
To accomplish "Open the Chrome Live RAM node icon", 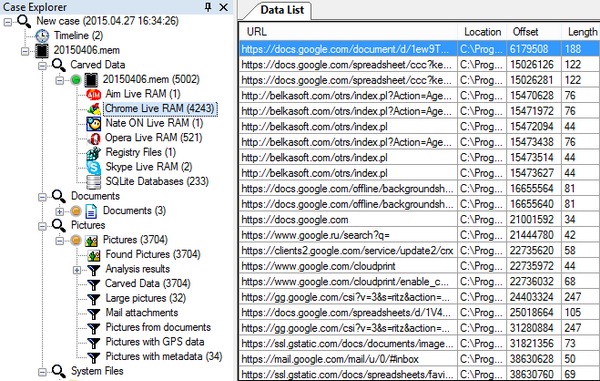I will 93,109.
